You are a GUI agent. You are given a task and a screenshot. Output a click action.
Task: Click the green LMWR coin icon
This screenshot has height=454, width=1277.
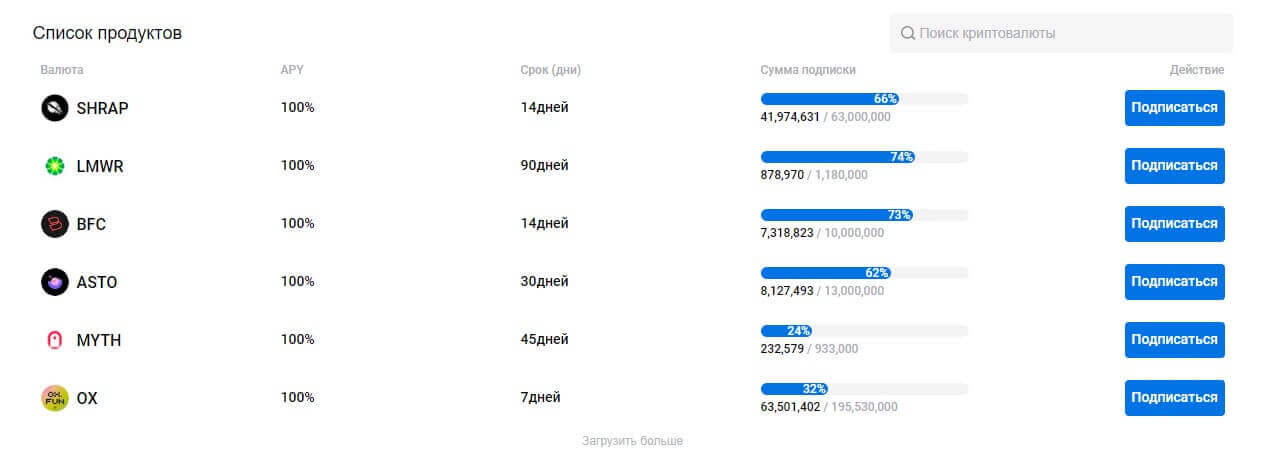[54, 166]
